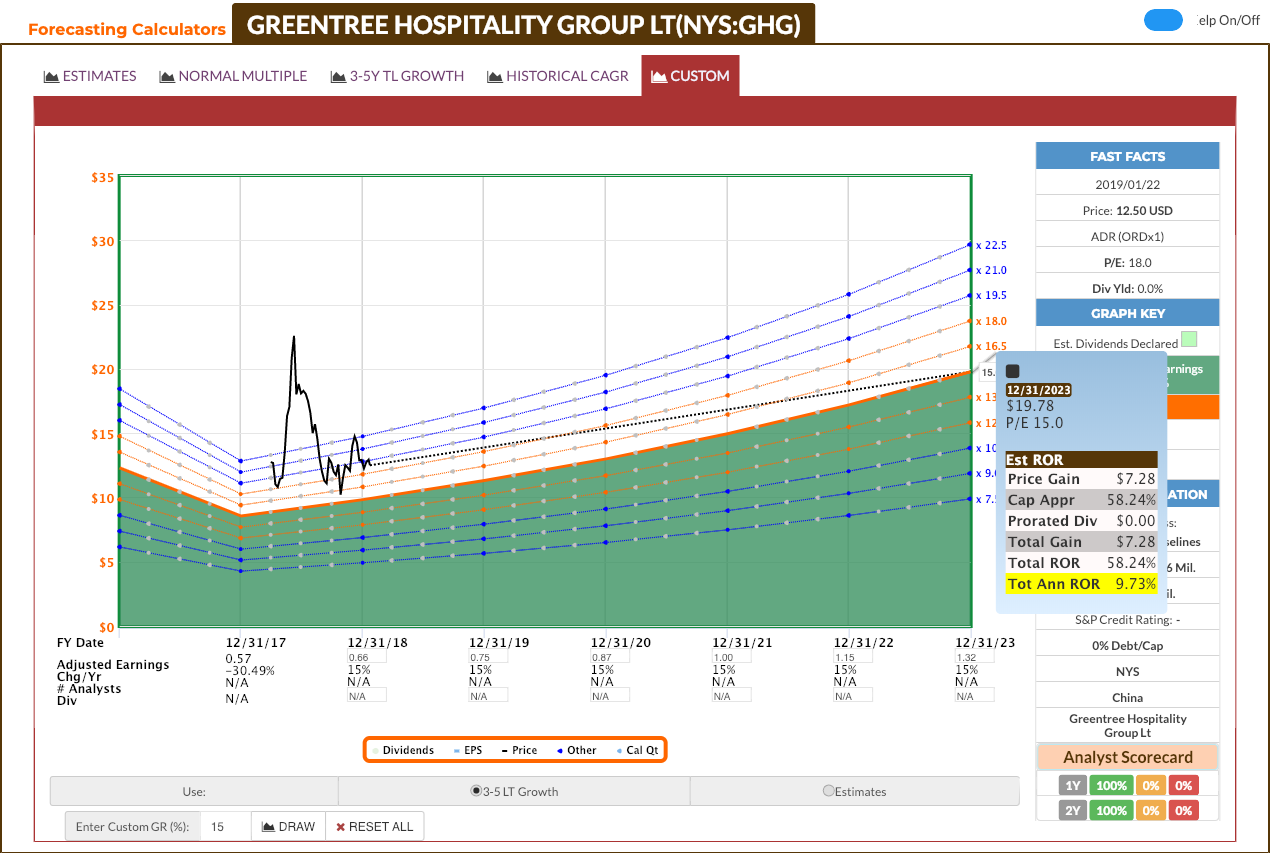1270x853 pixels.
Task: Click the Forecasting Calculators link
Action: (127, 29)
